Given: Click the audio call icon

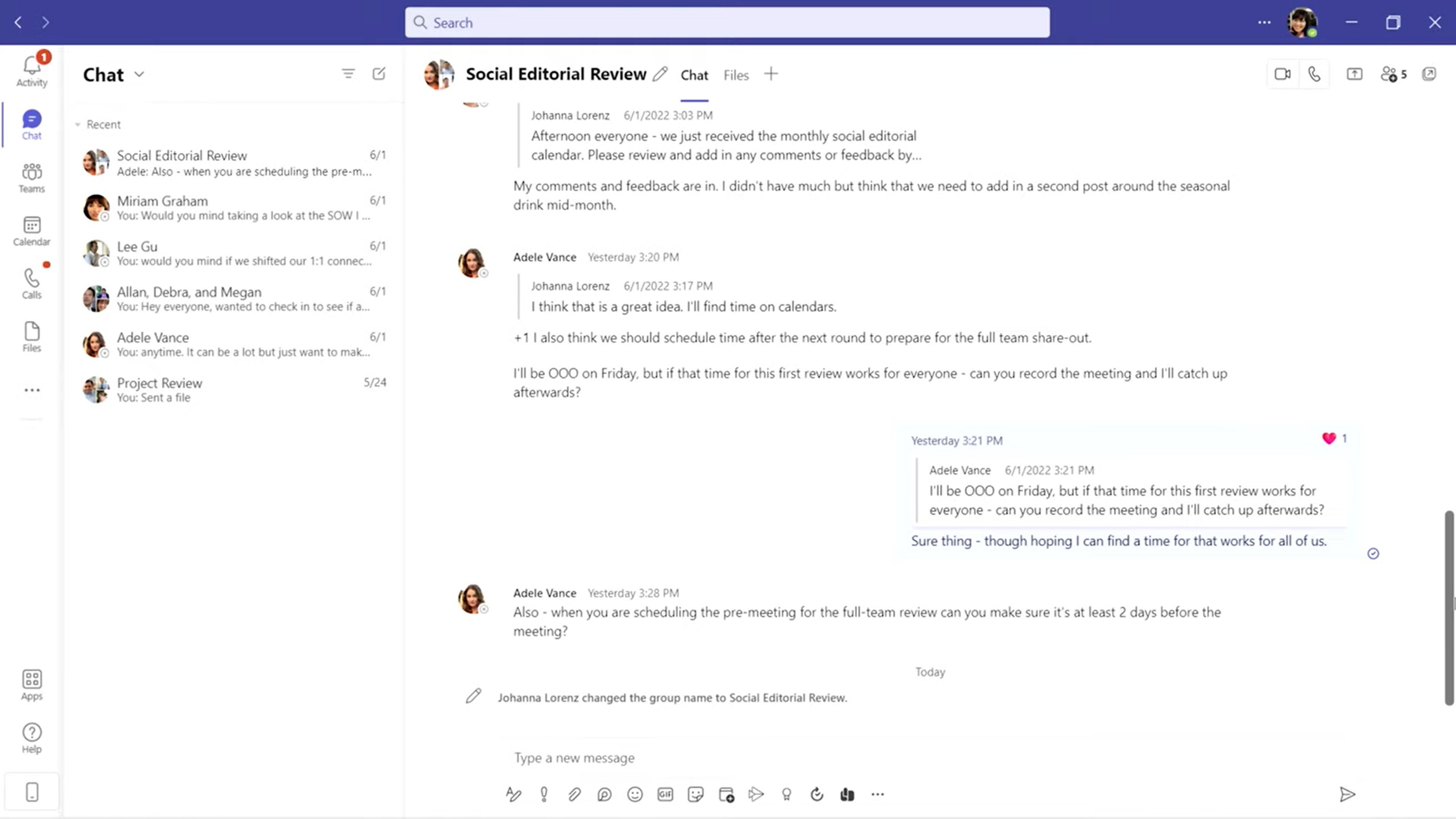Looking at the screenshot, I should [x=1314, y=74].
